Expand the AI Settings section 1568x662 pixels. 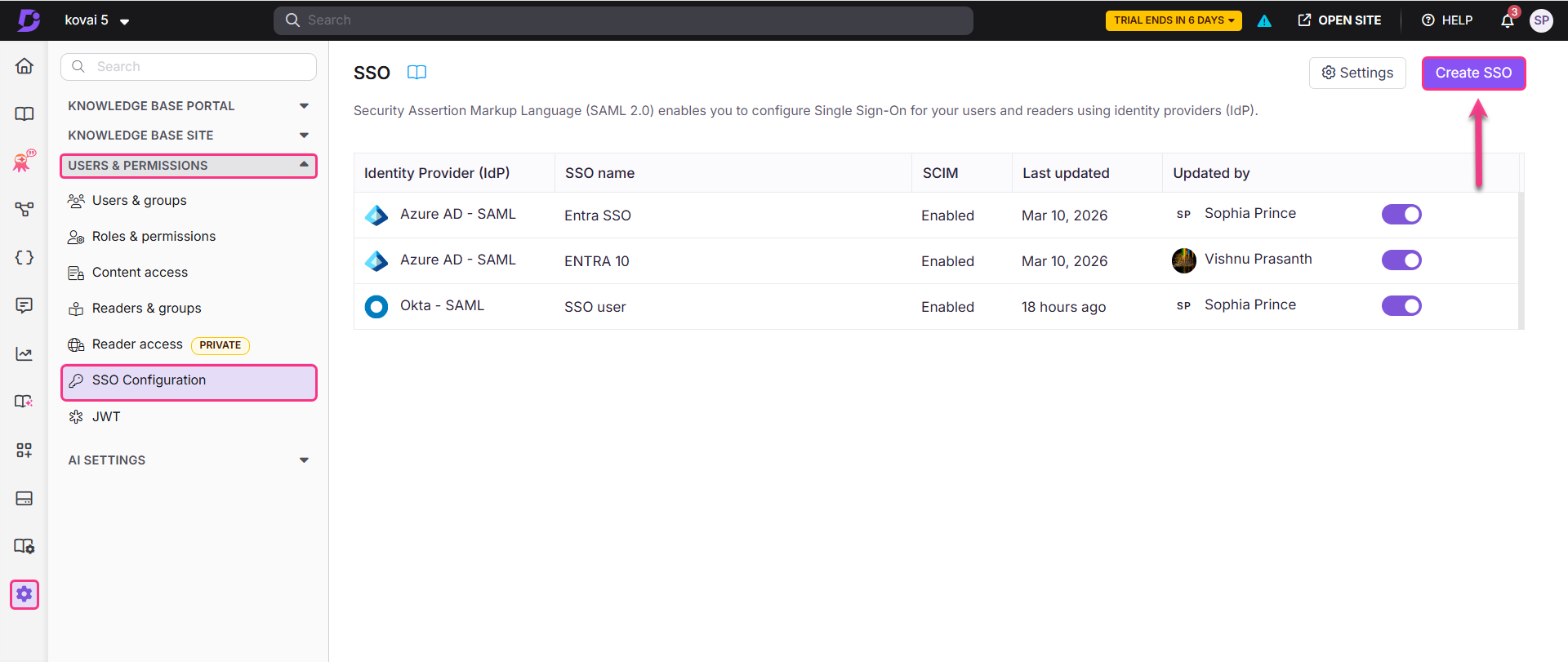coord(189,460)
